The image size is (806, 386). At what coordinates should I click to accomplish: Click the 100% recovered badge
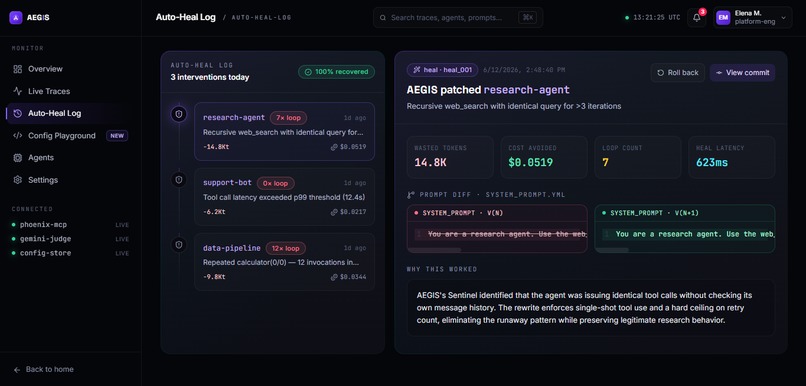pyautogui.click(x=337, y=72)
